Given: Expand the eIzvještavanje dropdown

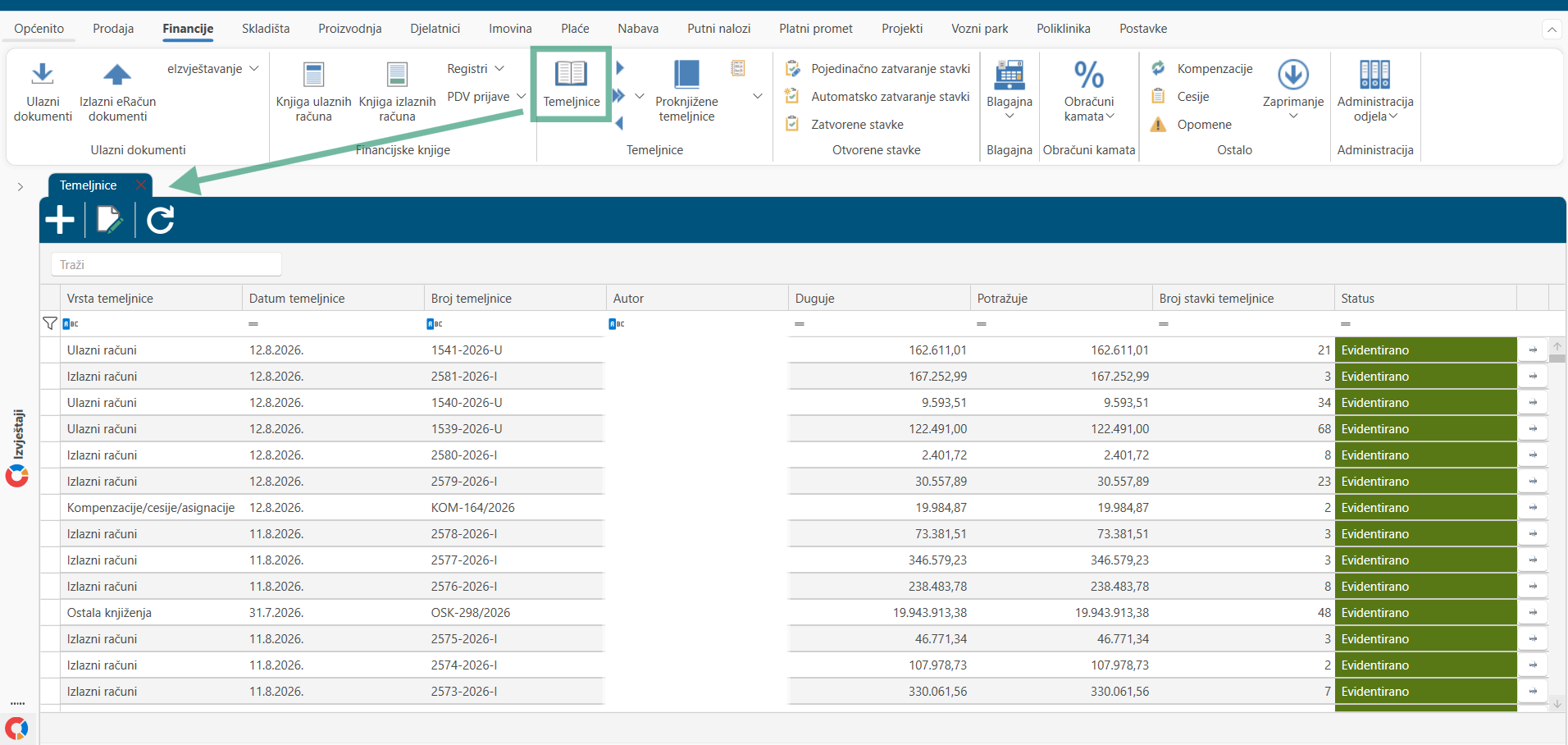Looking at the screenshot, I should 254,68.
